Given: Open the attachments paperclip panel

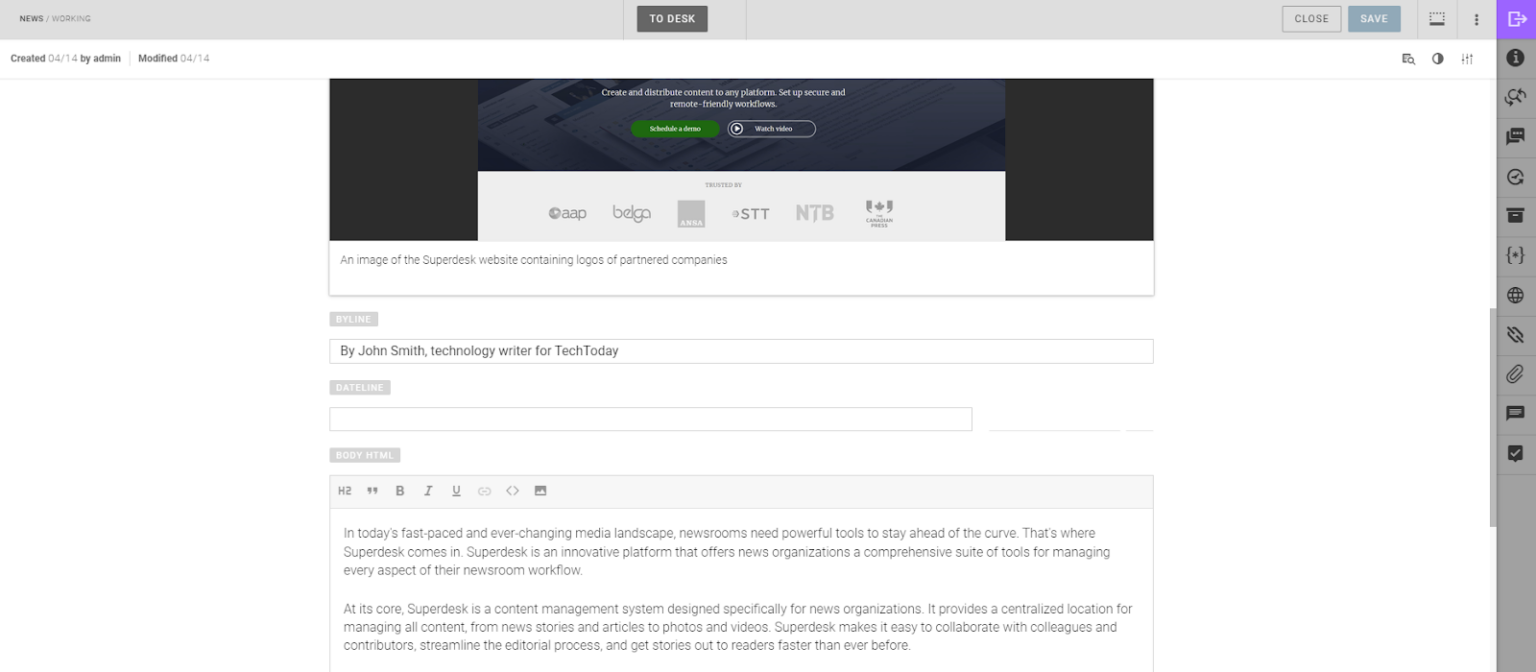Looking at the screenshot, I should coord(1515,373).
